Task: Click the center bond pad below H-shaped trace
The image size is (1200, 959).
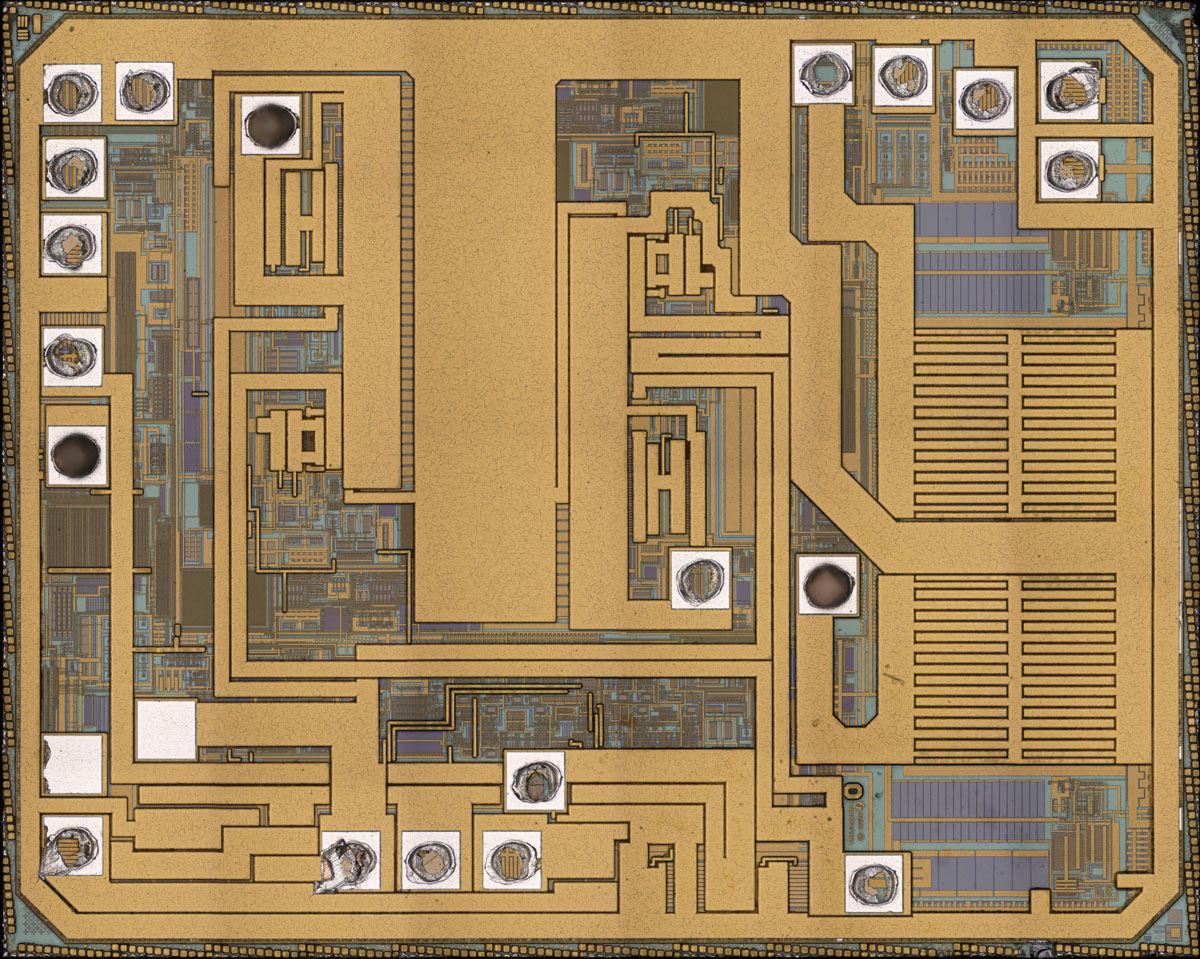Action: click(700, 578)
